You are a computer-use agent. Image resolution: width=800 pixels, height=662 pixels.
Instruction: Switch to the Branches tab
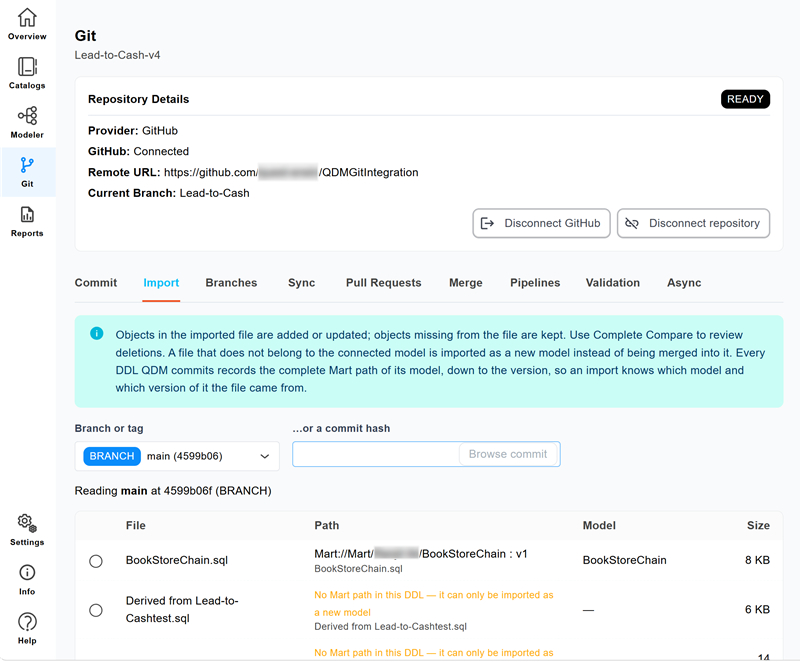click(x=231, y=283)
